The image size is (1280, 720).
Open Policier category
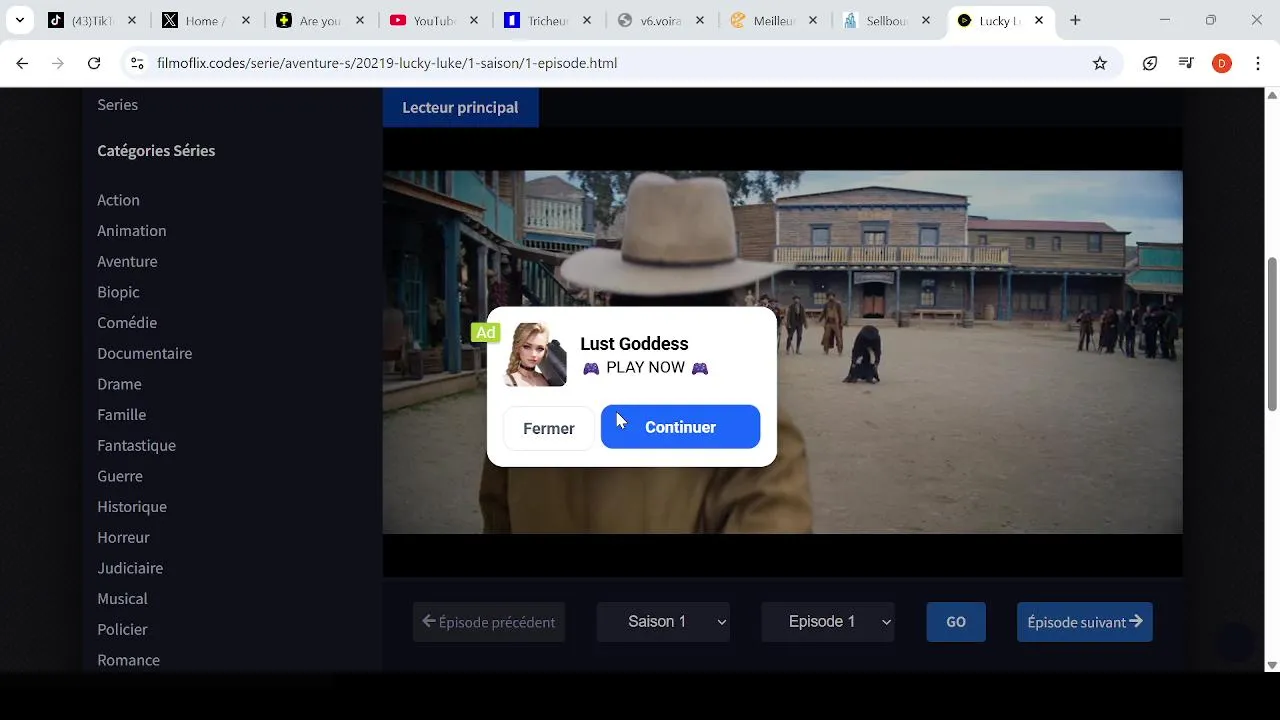coord(122,629)
